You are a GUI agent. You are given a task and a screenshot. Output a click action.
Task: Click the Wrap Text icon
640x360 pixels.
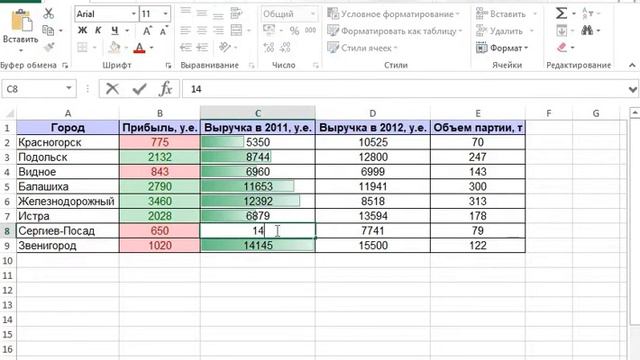pyautogui.click(x=236, y=13)
